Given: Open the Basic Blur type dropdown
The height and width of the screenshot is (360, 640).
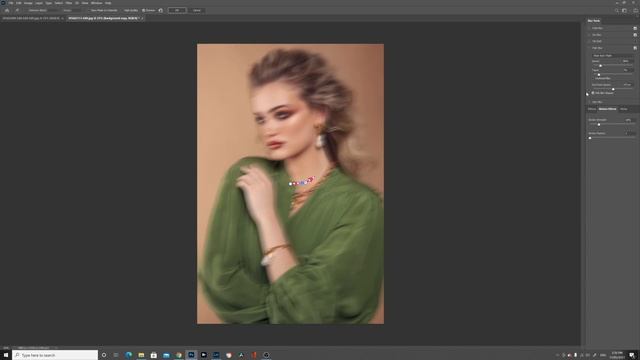Looking at the screenshot, I should (612, 56).
